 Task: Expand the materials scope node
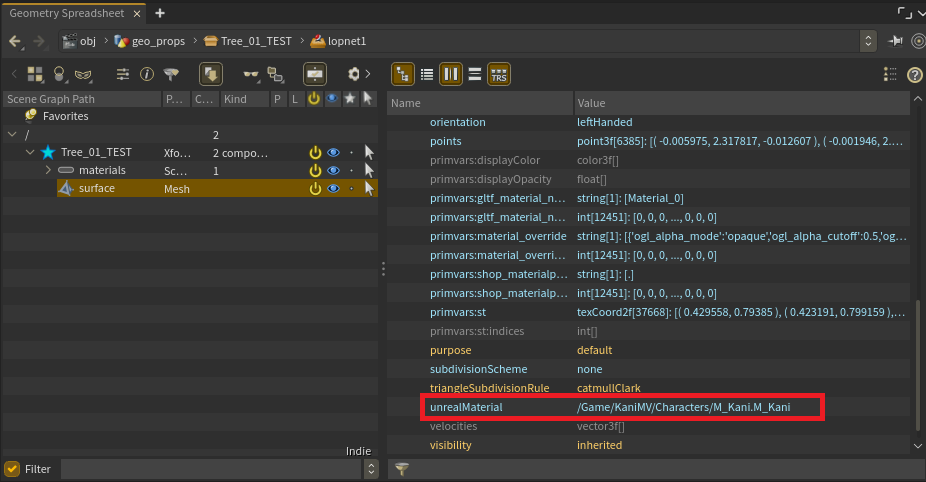48,170
